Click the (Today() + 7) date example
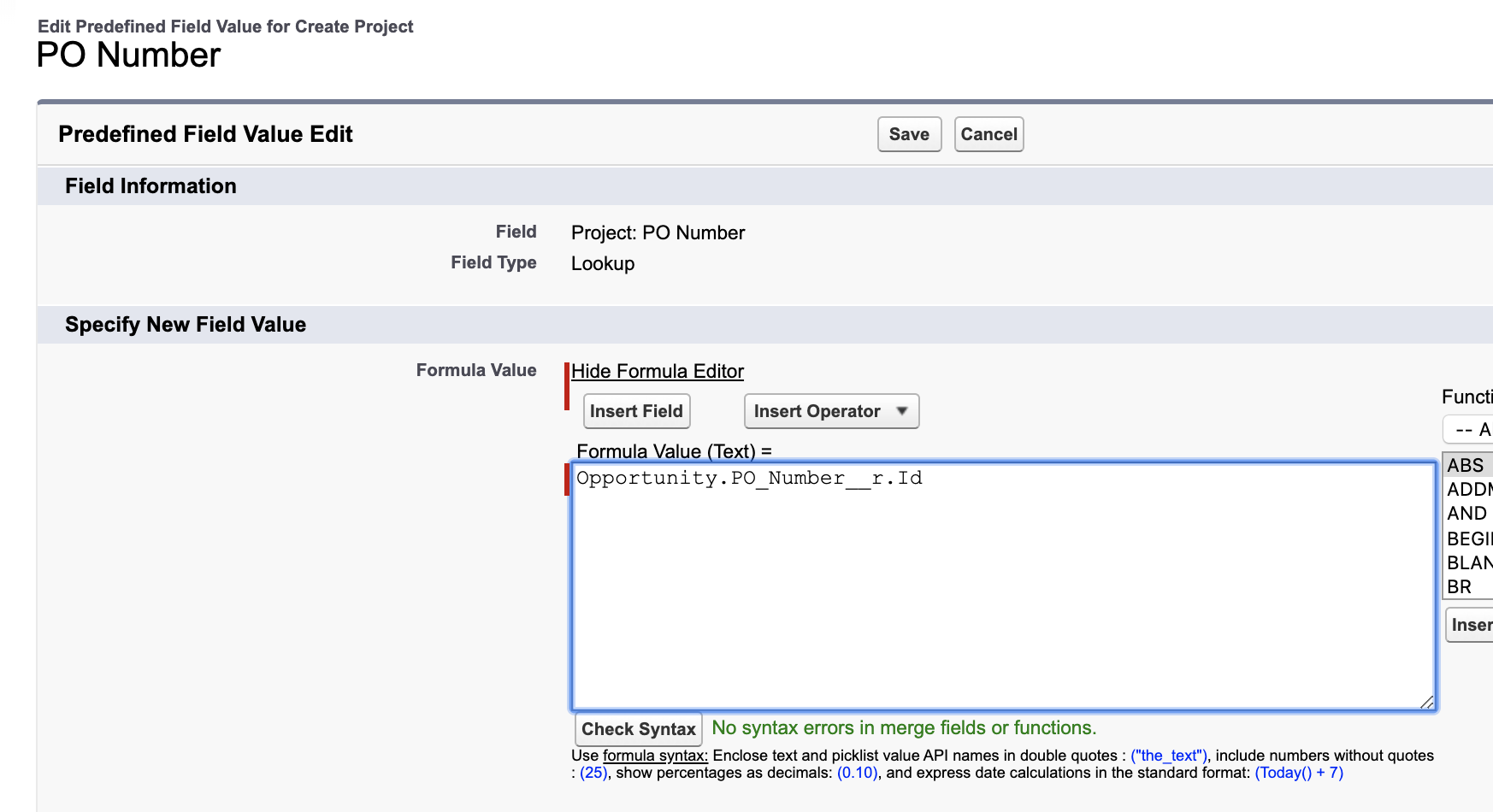 (x=1299, y=773)
